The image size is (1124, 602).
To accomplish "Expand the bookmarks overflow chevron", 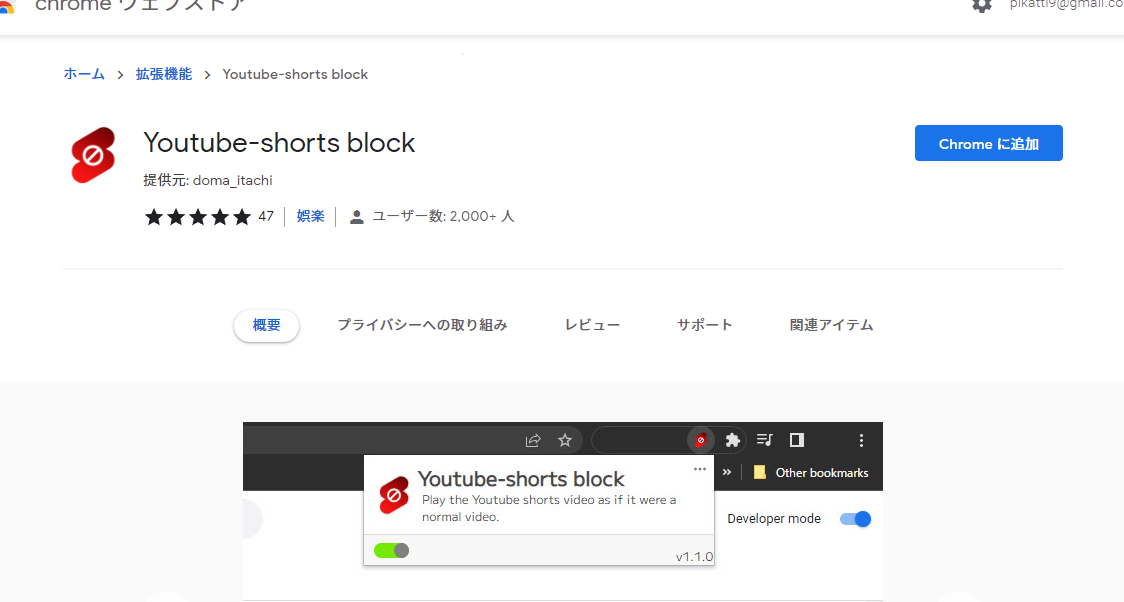I will (727, 472).
